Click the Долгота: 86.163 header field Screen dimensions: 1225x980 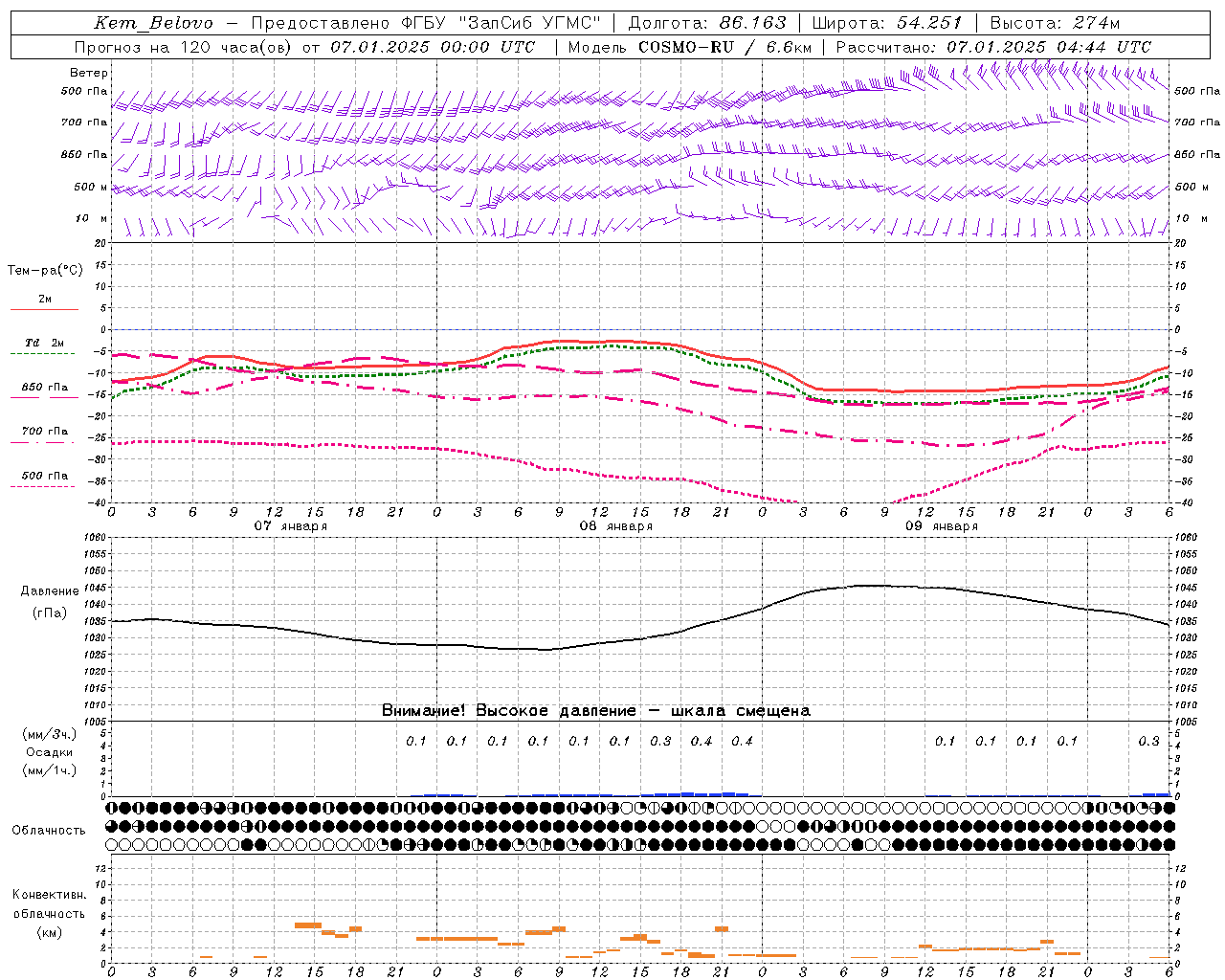tap(707, 23)
